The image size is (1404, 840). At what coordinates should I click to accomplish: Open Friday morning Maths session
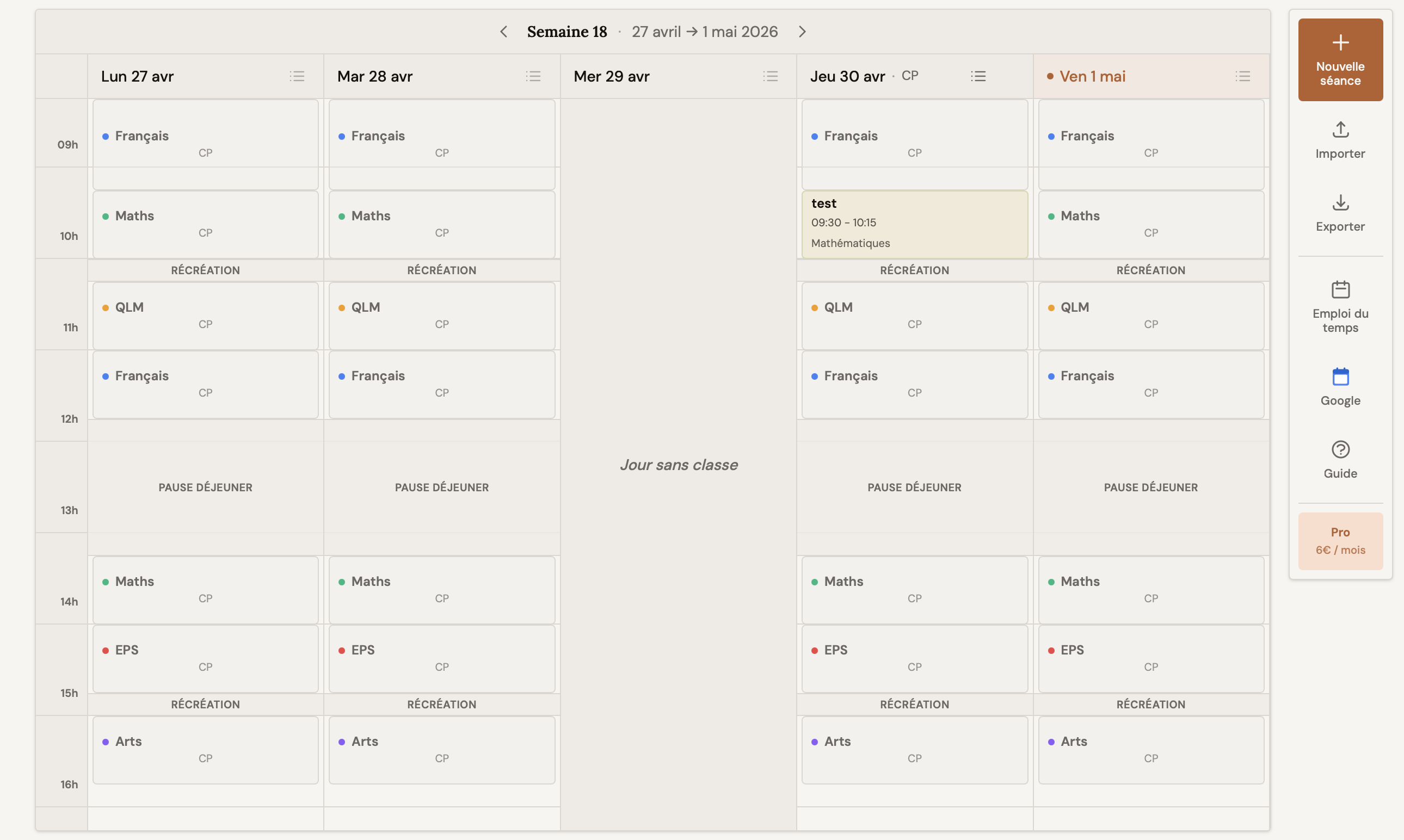[x=1151, y=225]
